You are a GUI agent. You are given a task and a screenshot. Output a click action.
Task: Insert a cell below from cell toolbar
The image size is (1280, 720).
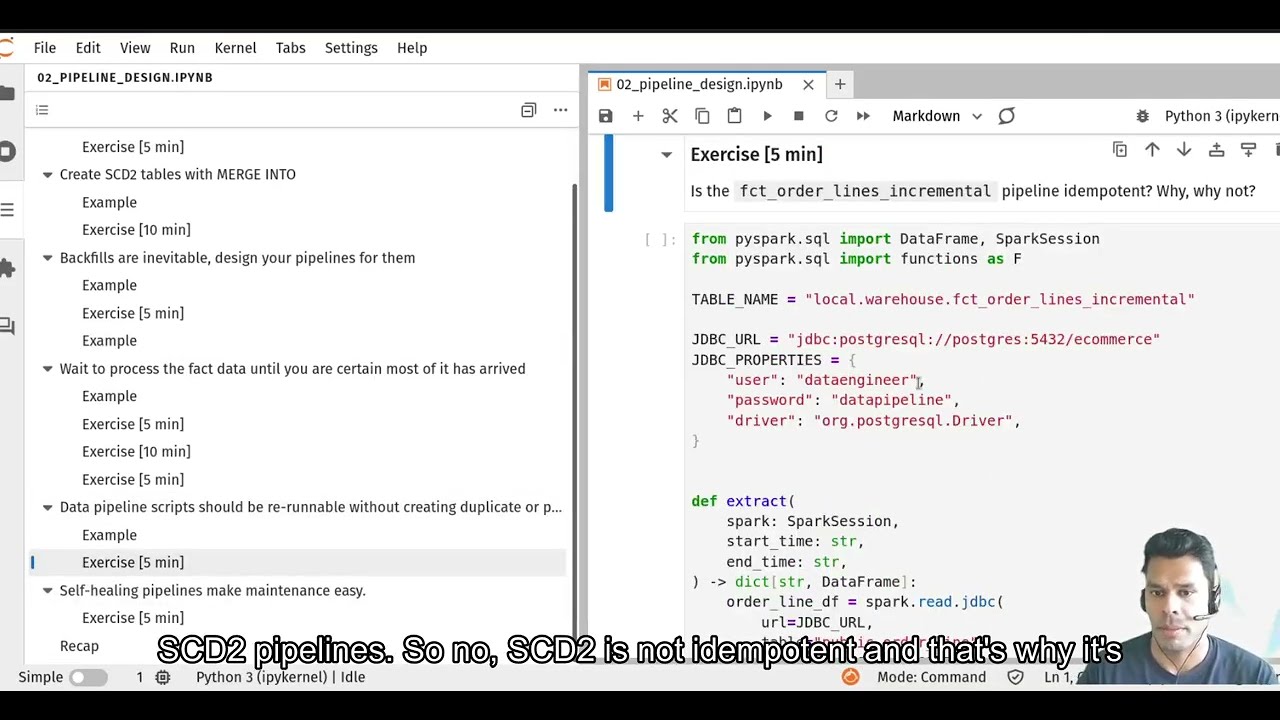pos(1248,150)
